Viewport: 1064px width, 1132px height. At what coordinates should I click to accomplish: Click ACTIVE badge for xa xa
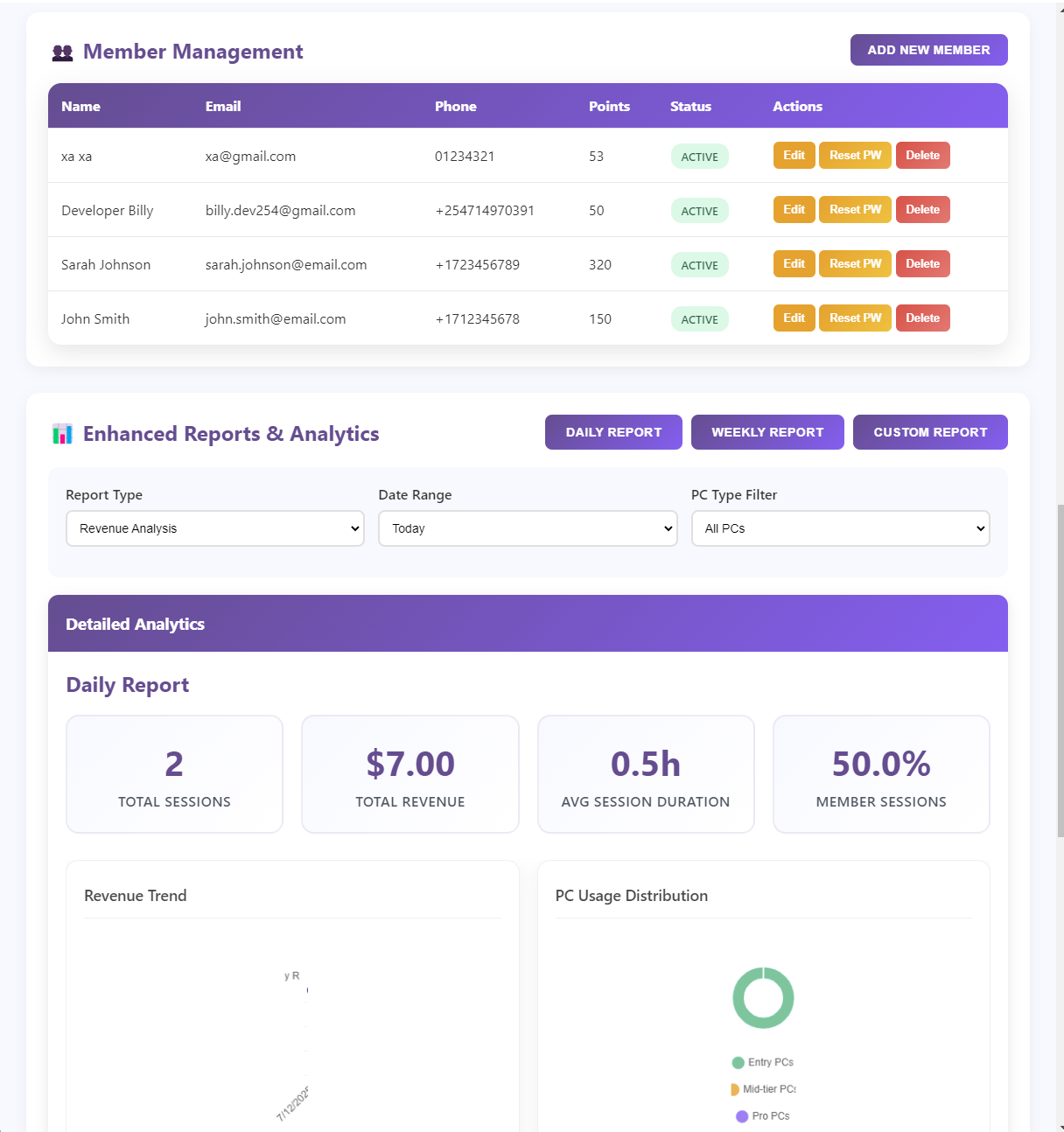pyautogui.click(x=699, y=157)
